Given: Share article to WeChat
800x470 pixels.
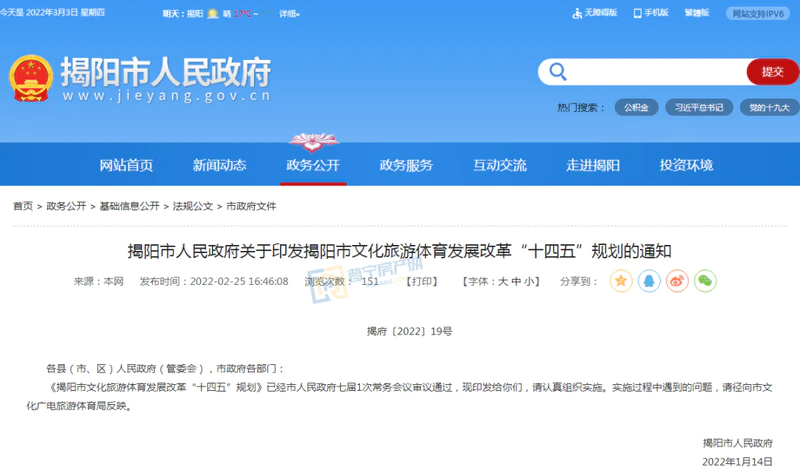Looking at the screenshot, I should coord(706,281).
